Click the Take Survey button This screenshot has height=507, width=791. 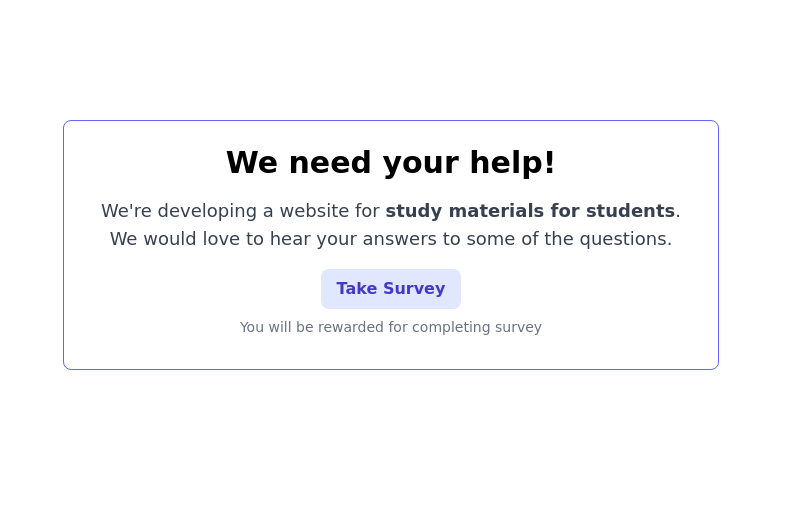coord(390,289)
